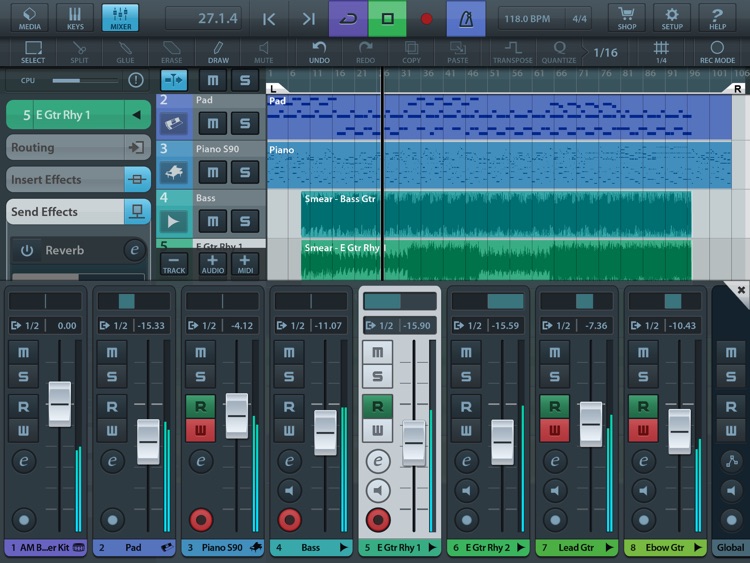Mute the Bass track in track list

point(212,221)
